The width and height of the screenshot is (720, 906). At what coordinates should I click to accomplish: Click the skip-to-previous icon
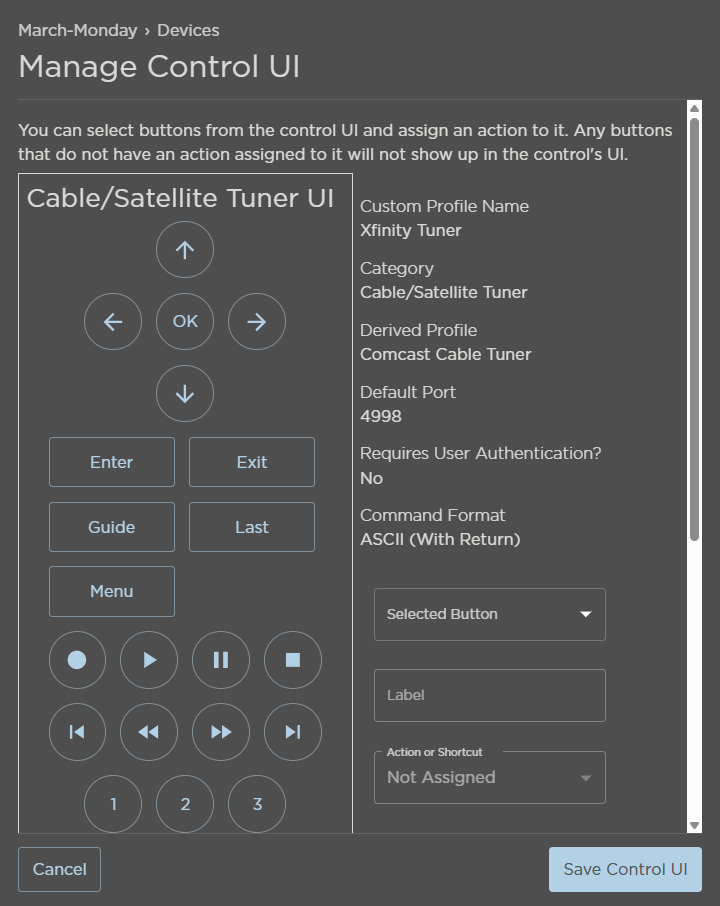tap(77, 732)
